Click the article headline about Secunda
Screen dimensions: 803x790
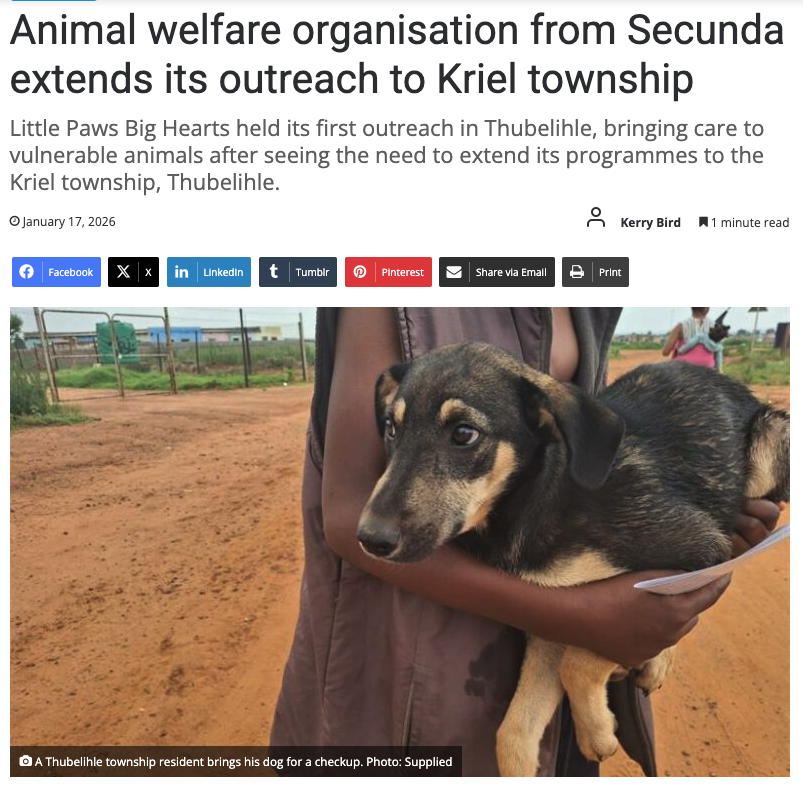(x=397, y=54)
